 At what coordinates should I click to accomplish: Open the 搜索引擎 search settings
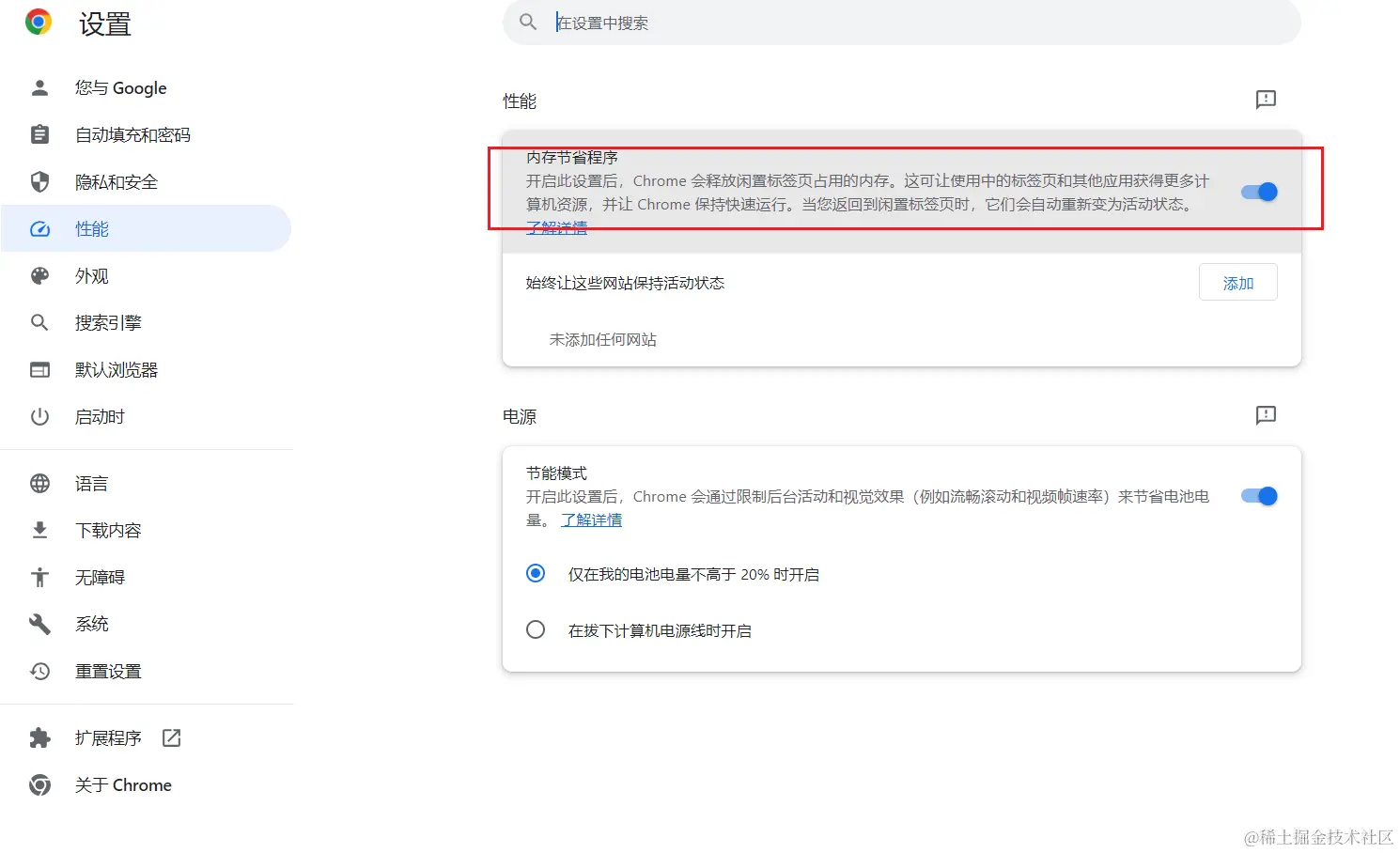click(x=108, y=322)
